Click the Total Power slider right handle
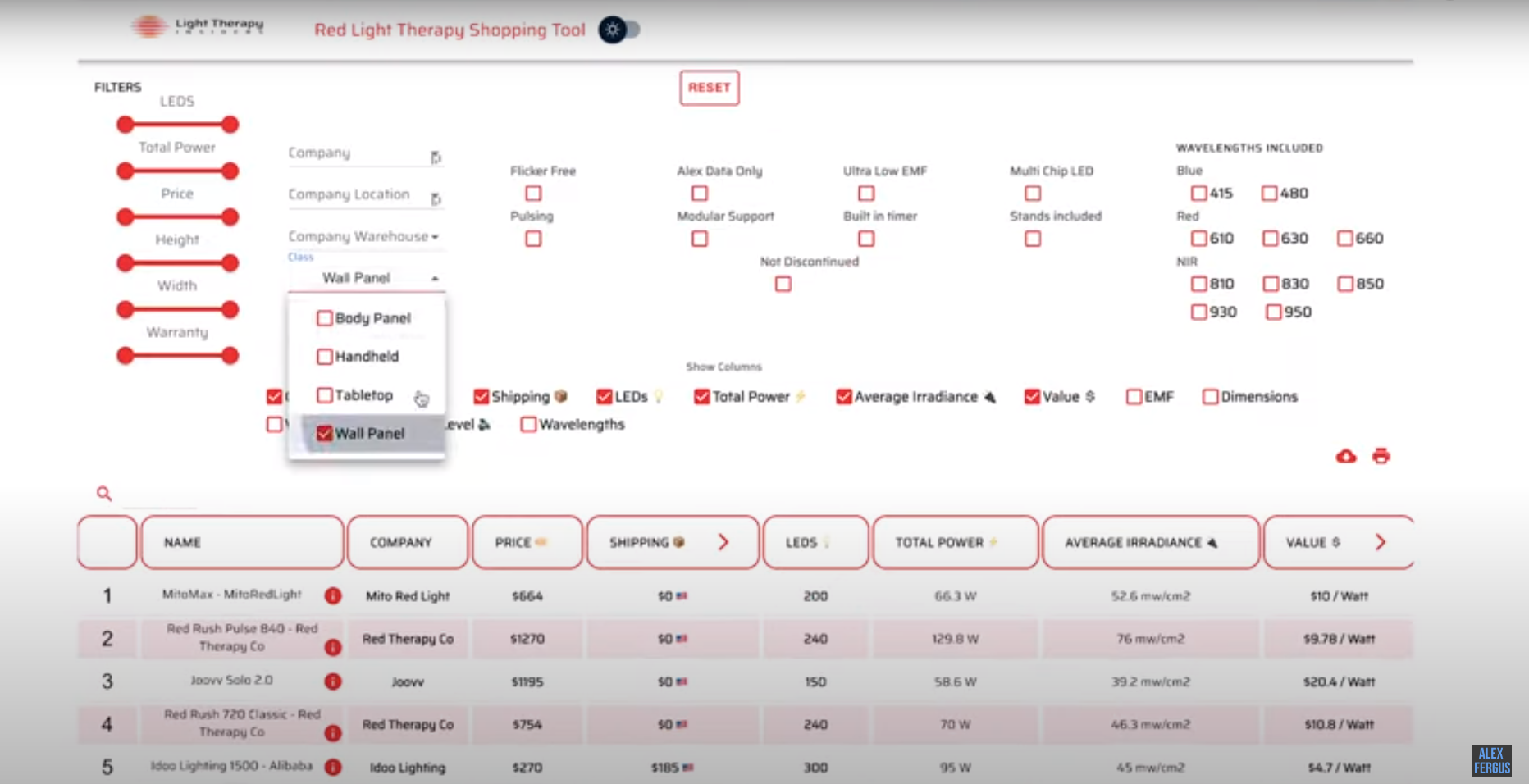 click(x=230, y=171)
